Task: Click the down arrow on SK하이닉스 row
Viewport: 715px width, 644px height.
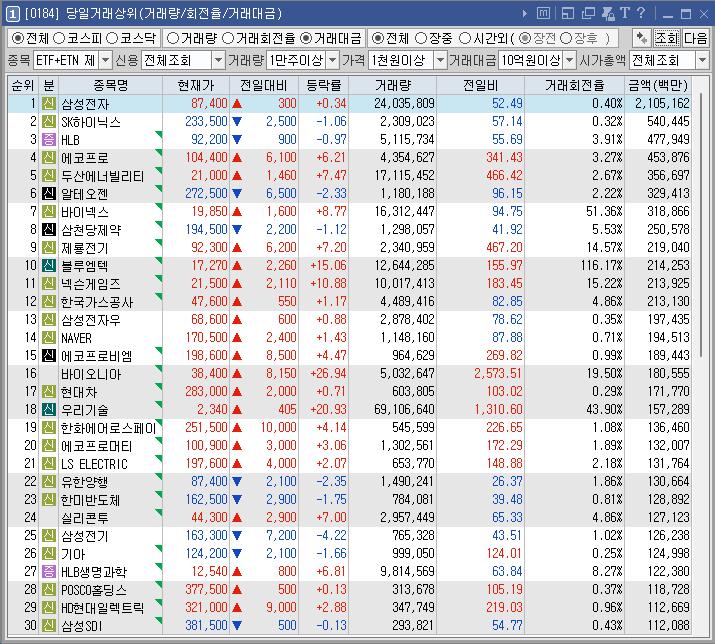Action: click(x=237, y=122)
